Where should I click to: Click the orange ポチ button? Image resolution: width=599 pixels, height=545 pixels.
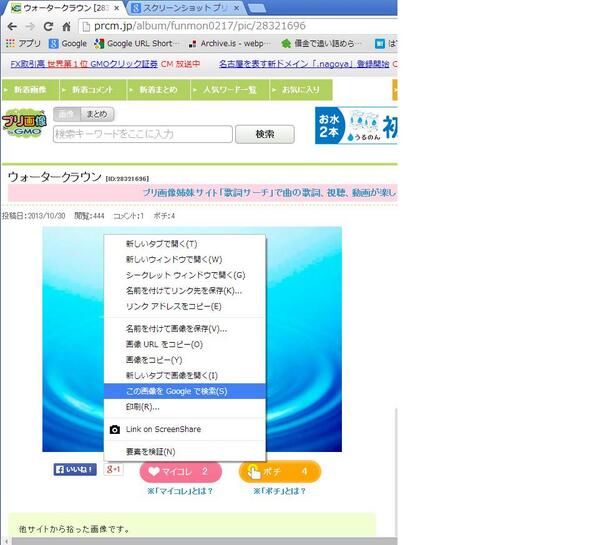(x=280, y=472)
